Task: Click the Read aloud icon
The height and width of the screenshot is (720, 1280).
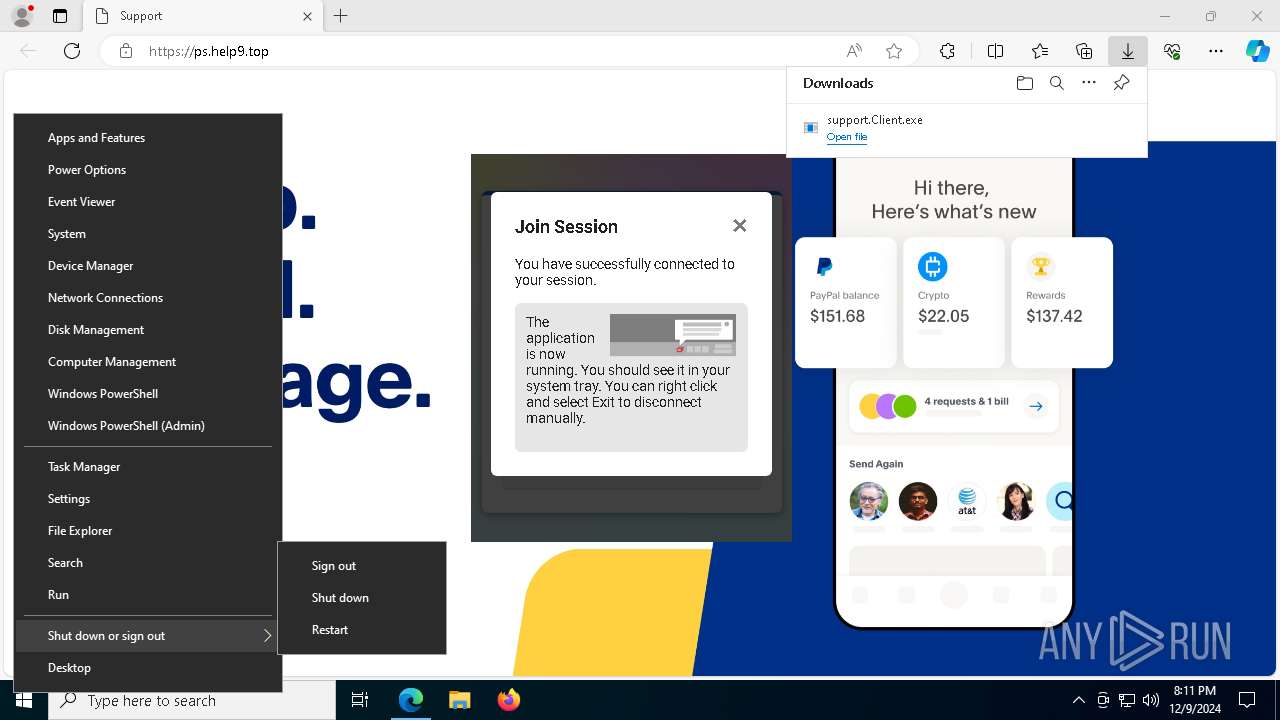Action: (x=854, y=51)
